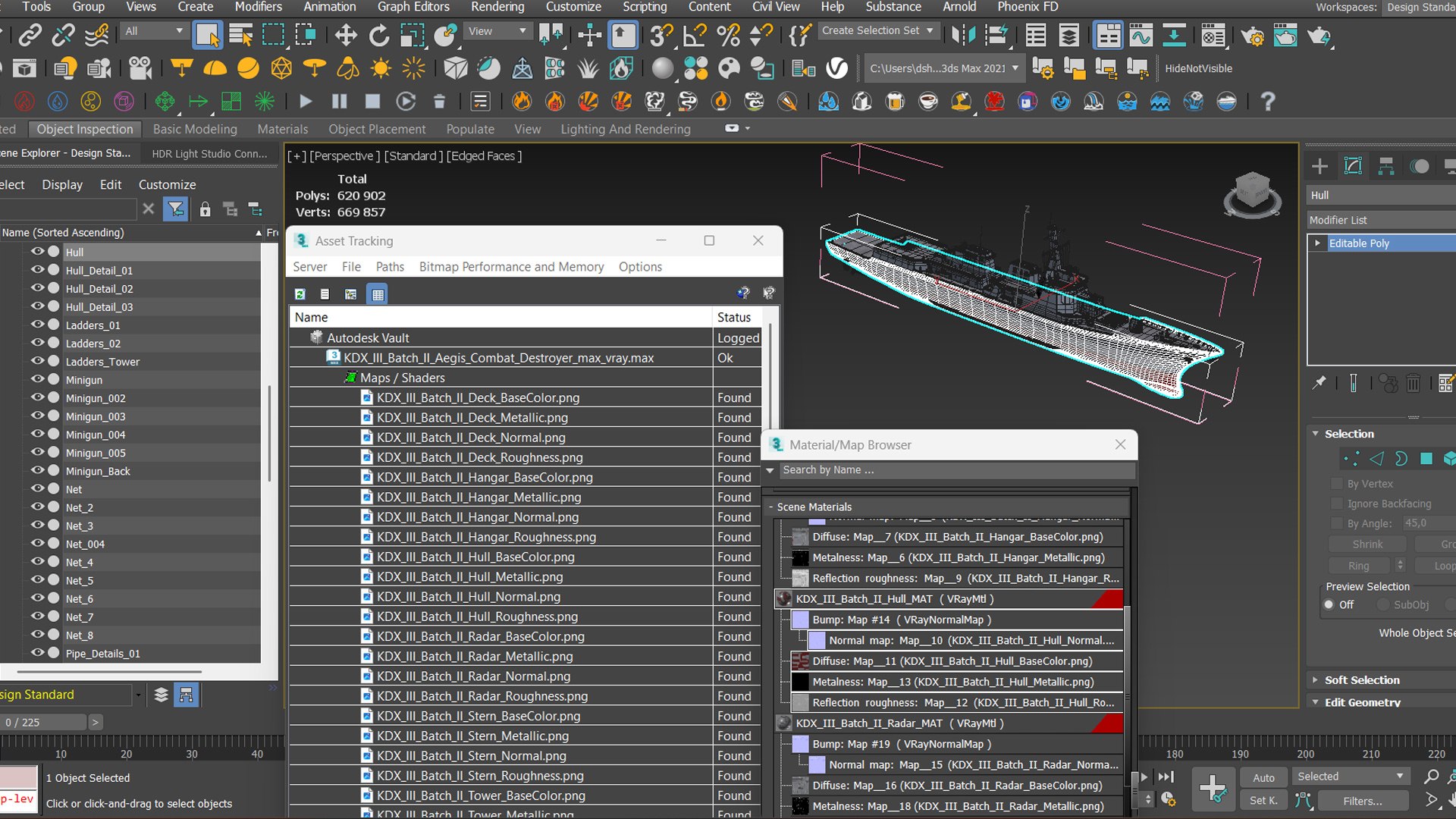
Task: Click the question mark help icon
Action: [1267, 101]
